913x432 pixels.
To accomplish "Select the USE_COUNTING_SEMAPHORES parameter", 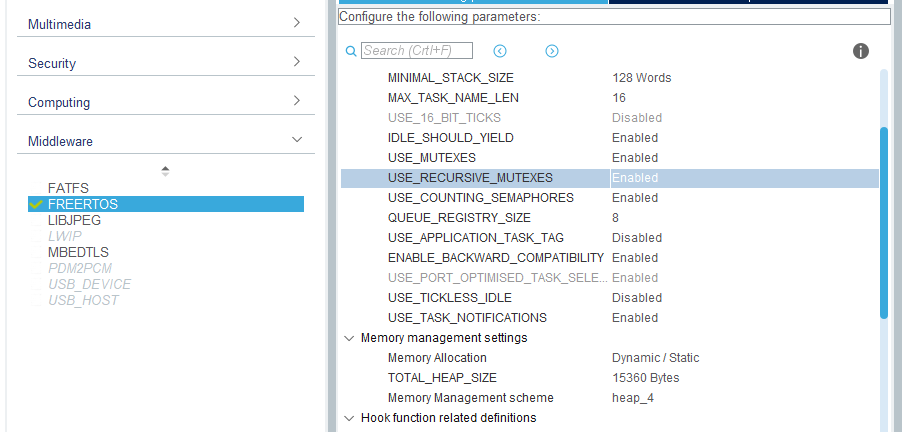I will pos(480,198).
